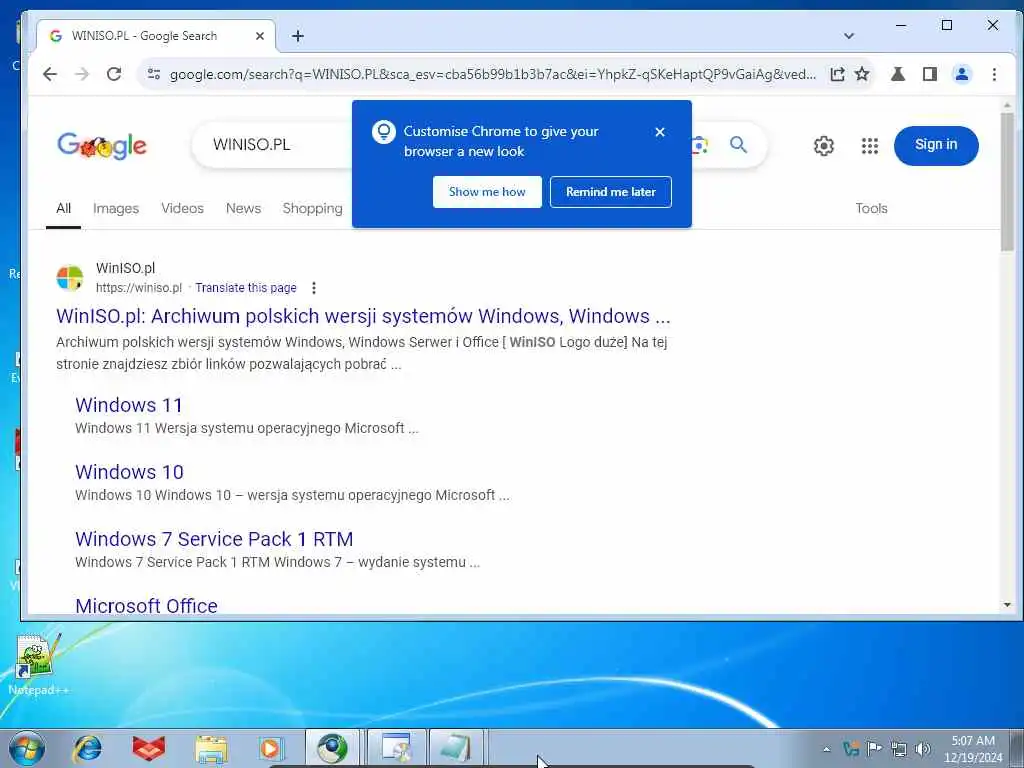Image resolution: width=1024 pixels, height=768 pixels.
Task: Open volume speaker tray icon
Action: click(x=922, y=749)
